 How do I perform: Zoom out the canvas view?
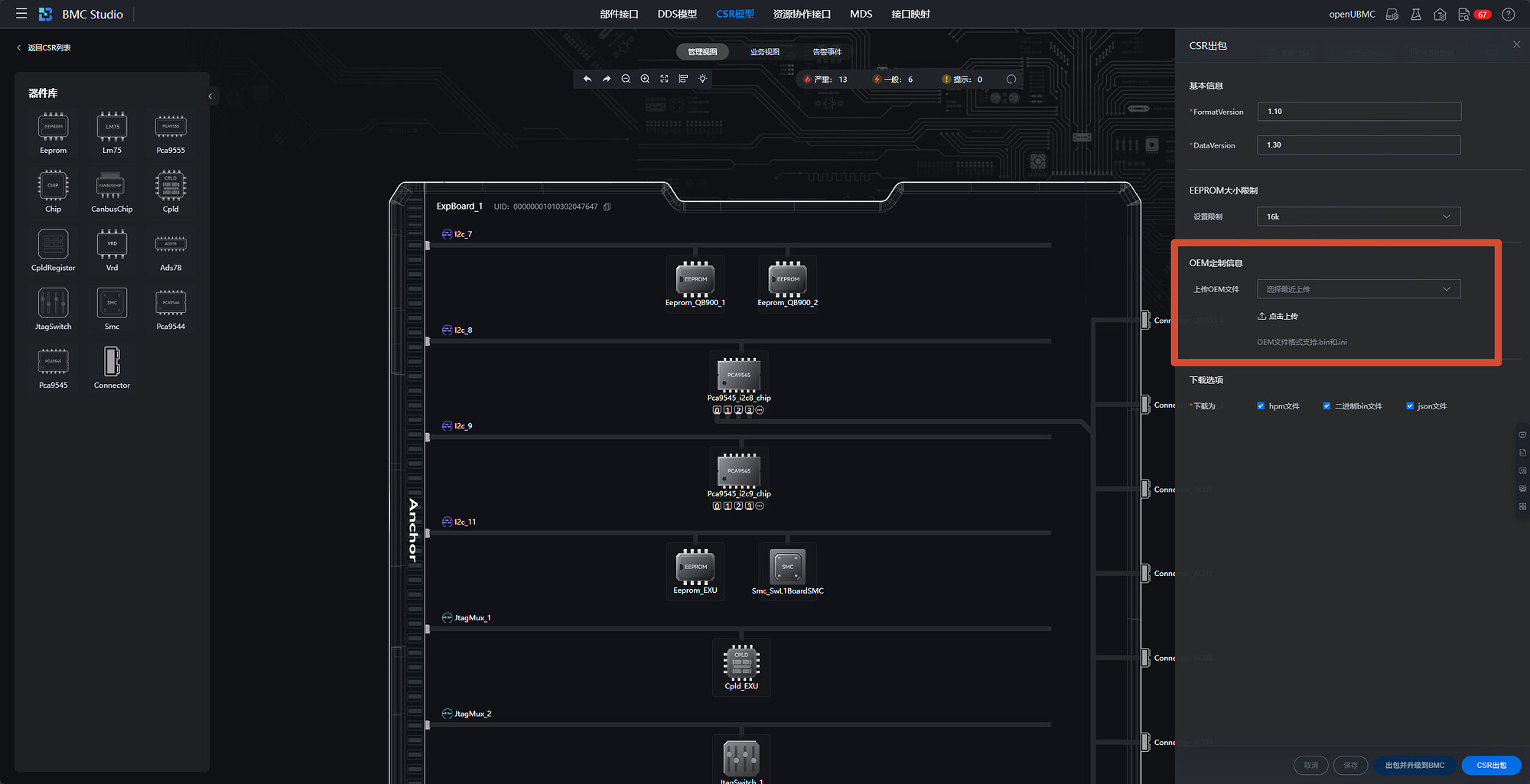[x=626, y=79]
